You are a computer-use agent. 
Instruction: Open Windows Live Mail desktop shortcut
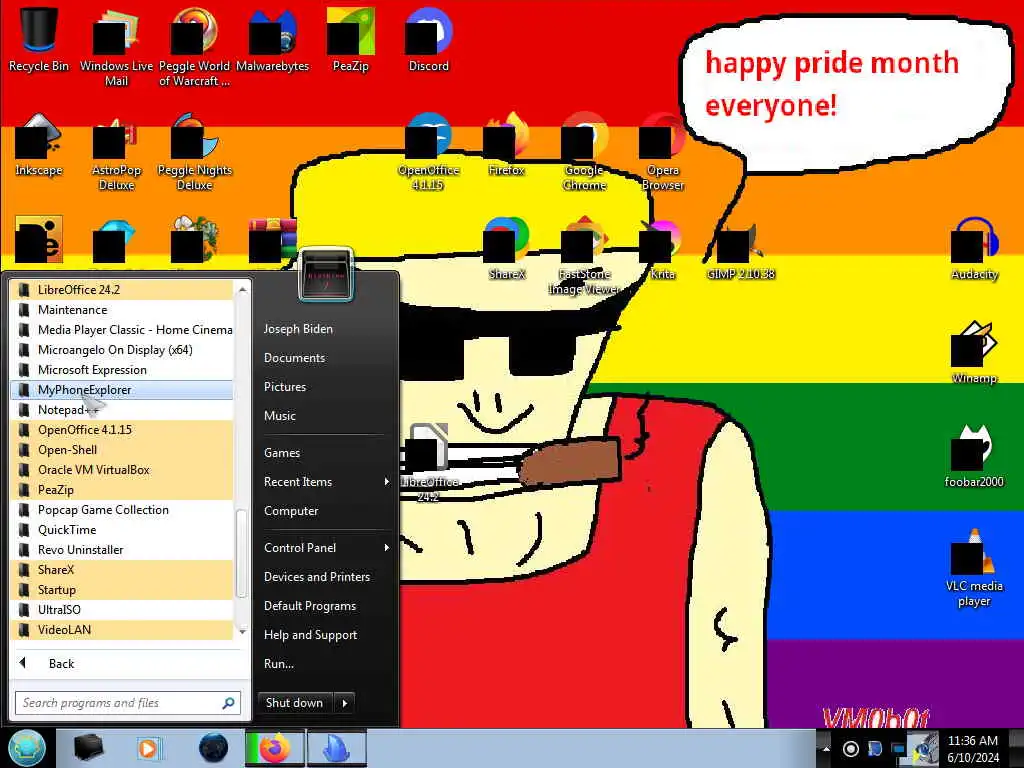pos(116,47)
